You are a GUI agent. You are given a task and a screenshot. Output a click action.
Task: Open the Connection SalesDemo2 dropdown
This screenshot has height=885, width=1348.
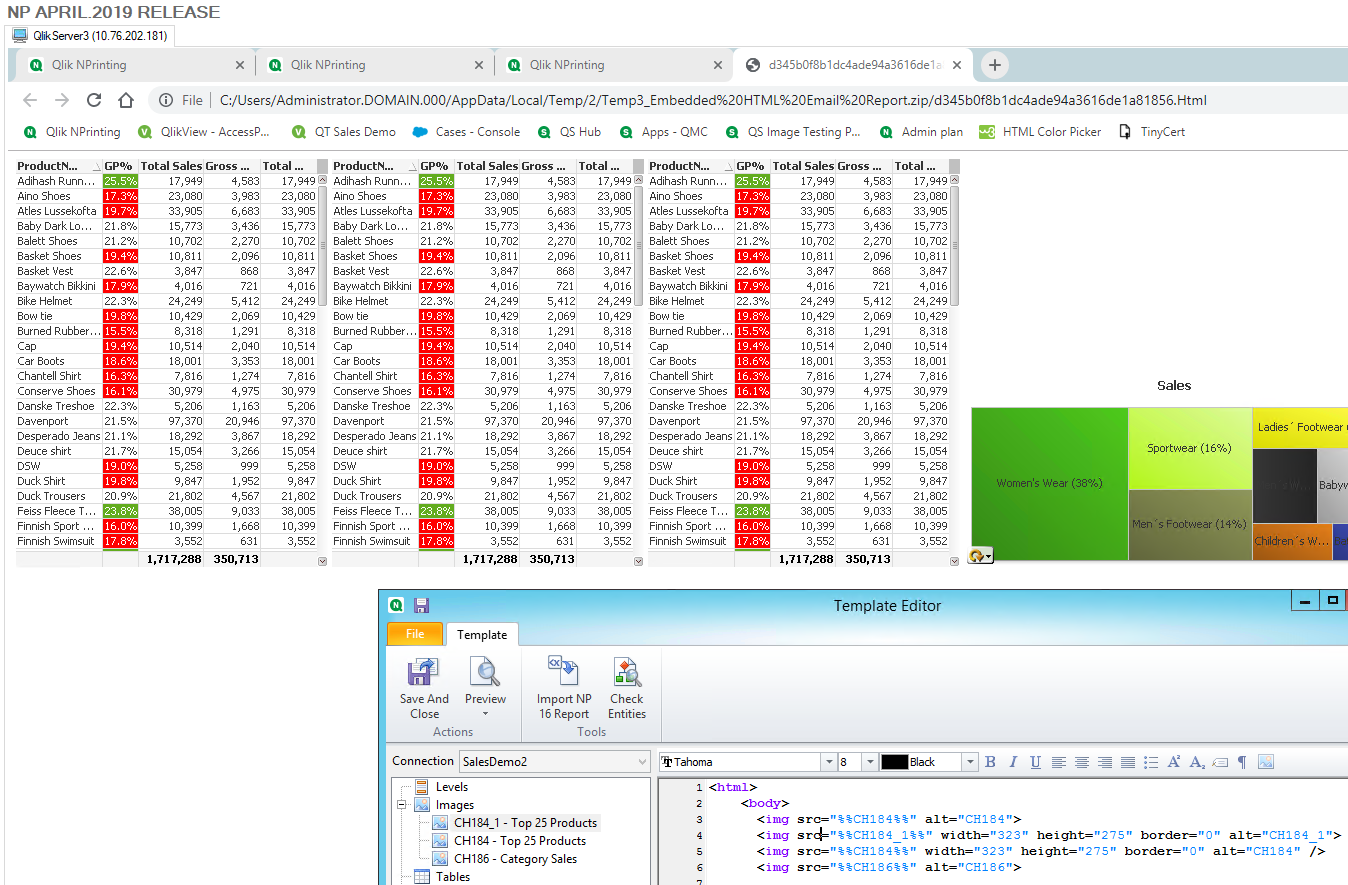click(642, 762)
